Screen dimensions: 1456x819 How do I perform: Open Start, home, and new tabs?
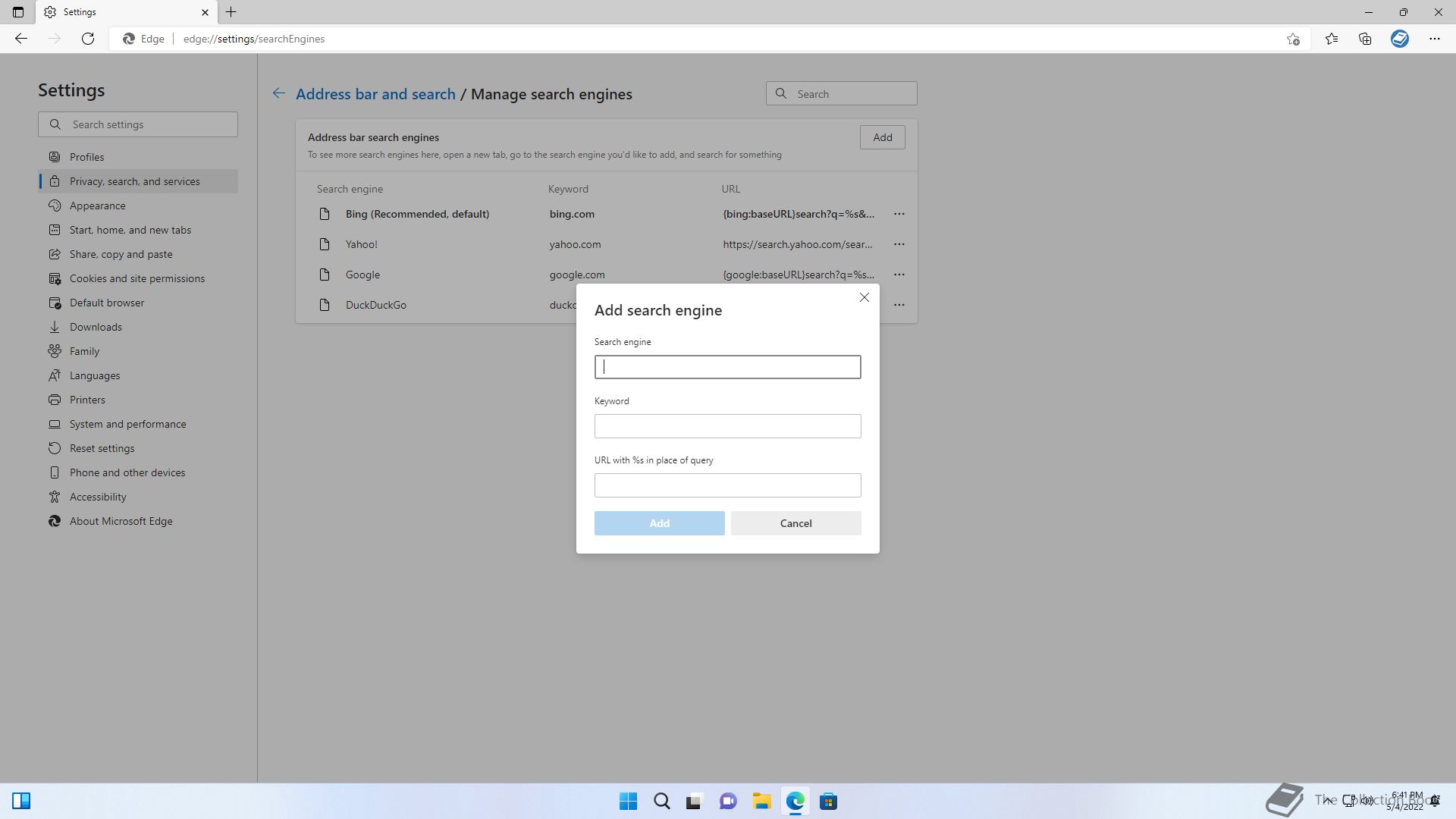pyautogui.click(x=138, y=230)
